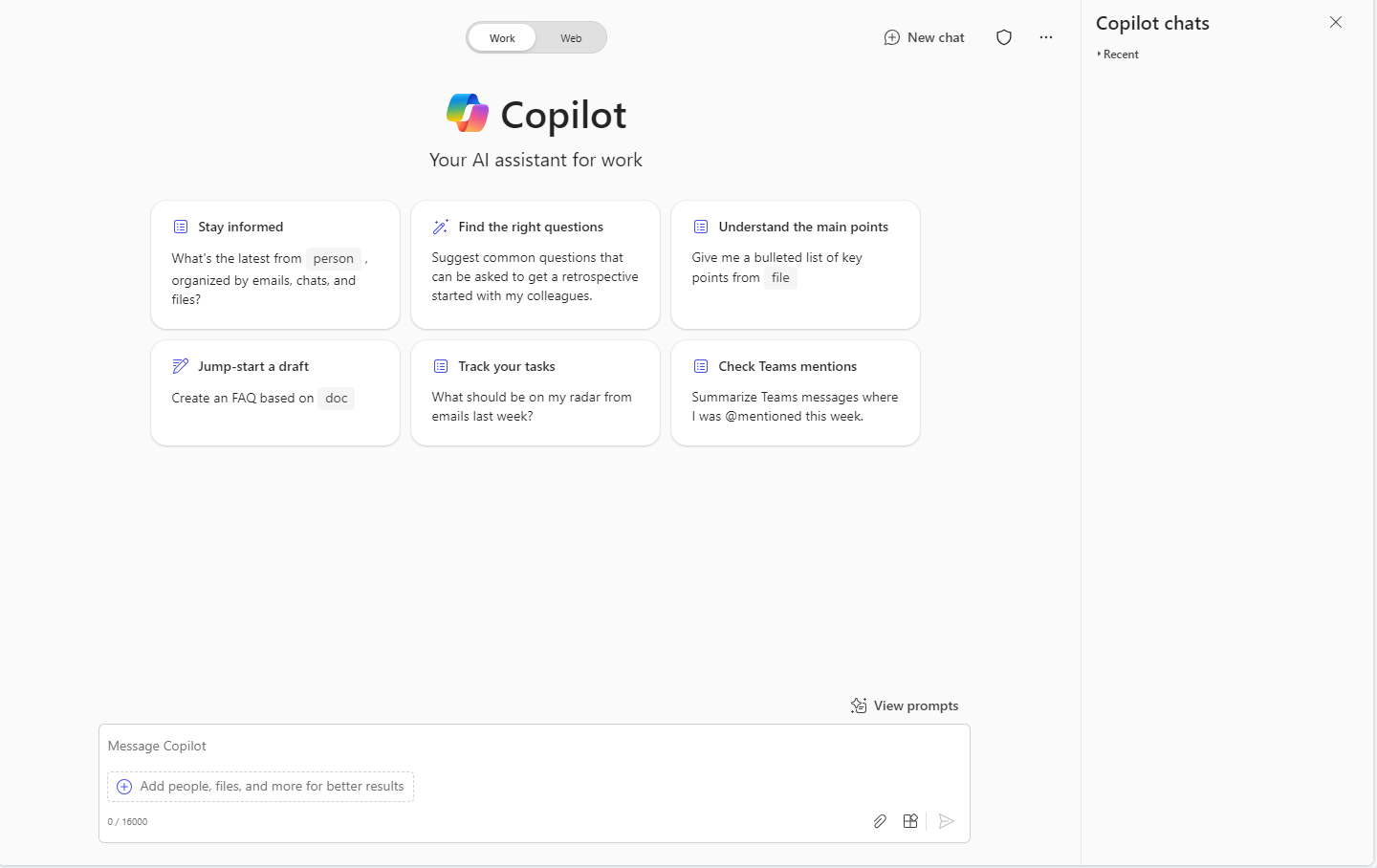Click Add people, files, and more button

point(260,787)
